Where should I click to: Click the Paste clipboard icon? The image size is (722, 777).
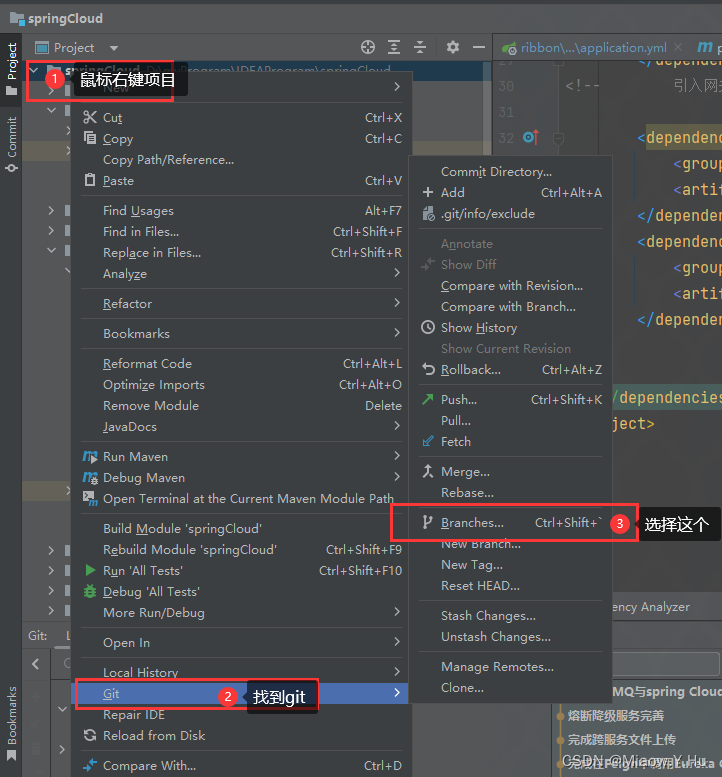[90, 180]
